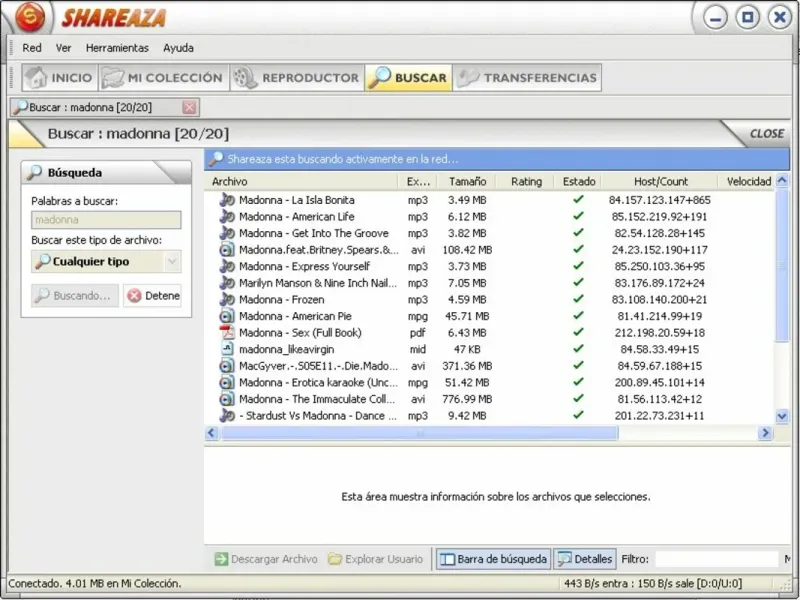The image size is (800, 600).
Task: Click the Filtro input field
Action: 716,559
